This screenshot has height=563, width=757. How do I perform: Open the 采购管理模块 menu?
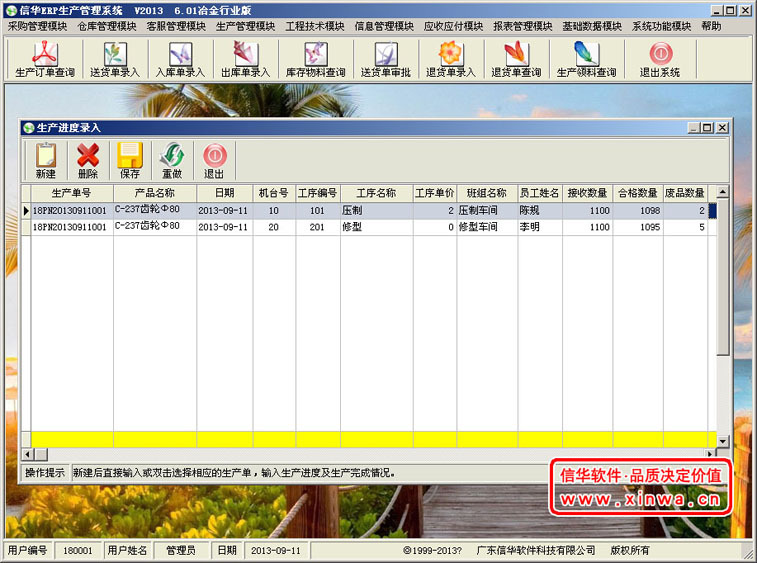tap(38, 26)
